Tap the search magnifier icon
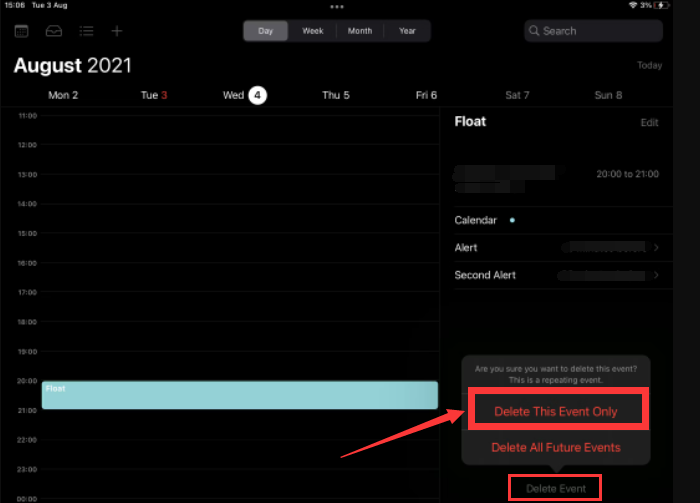700x503 pixels. 534,31
